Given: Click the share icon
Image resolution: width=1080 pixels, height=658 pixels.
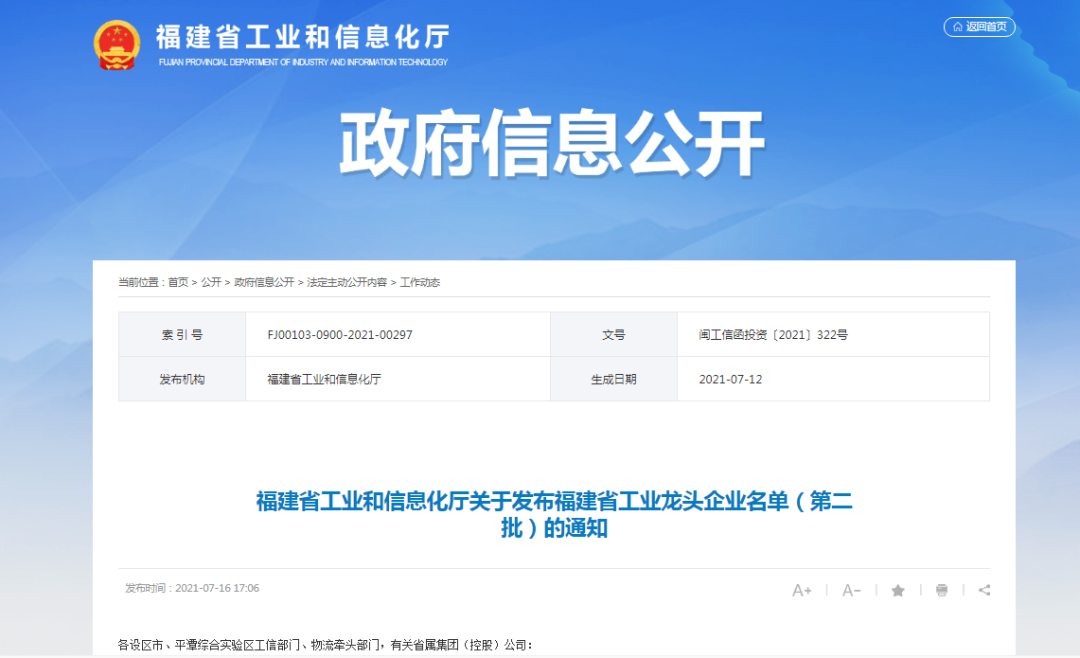Looking at the screenshot, I should click(x=984, y=590).
